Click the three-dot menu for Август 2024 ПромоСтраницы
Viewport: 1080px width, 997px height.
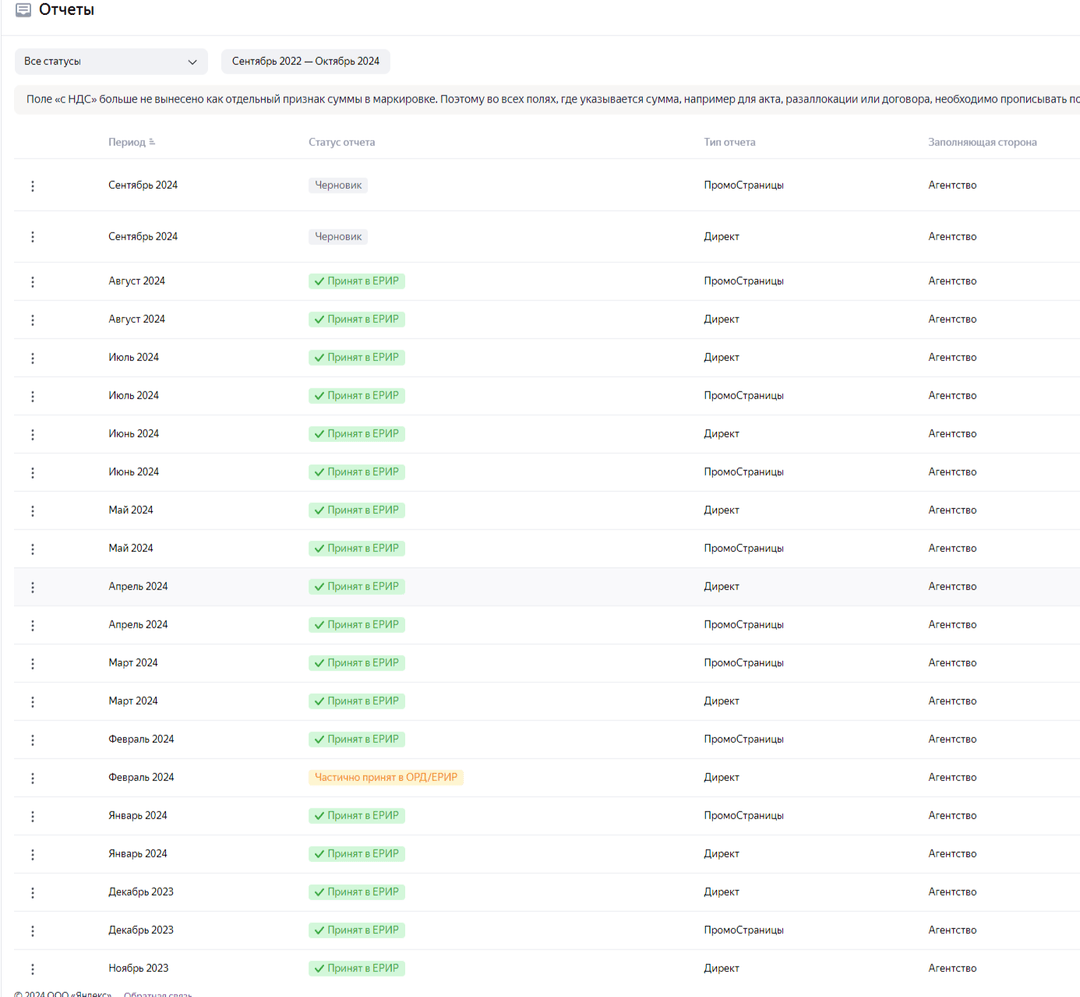32,282
